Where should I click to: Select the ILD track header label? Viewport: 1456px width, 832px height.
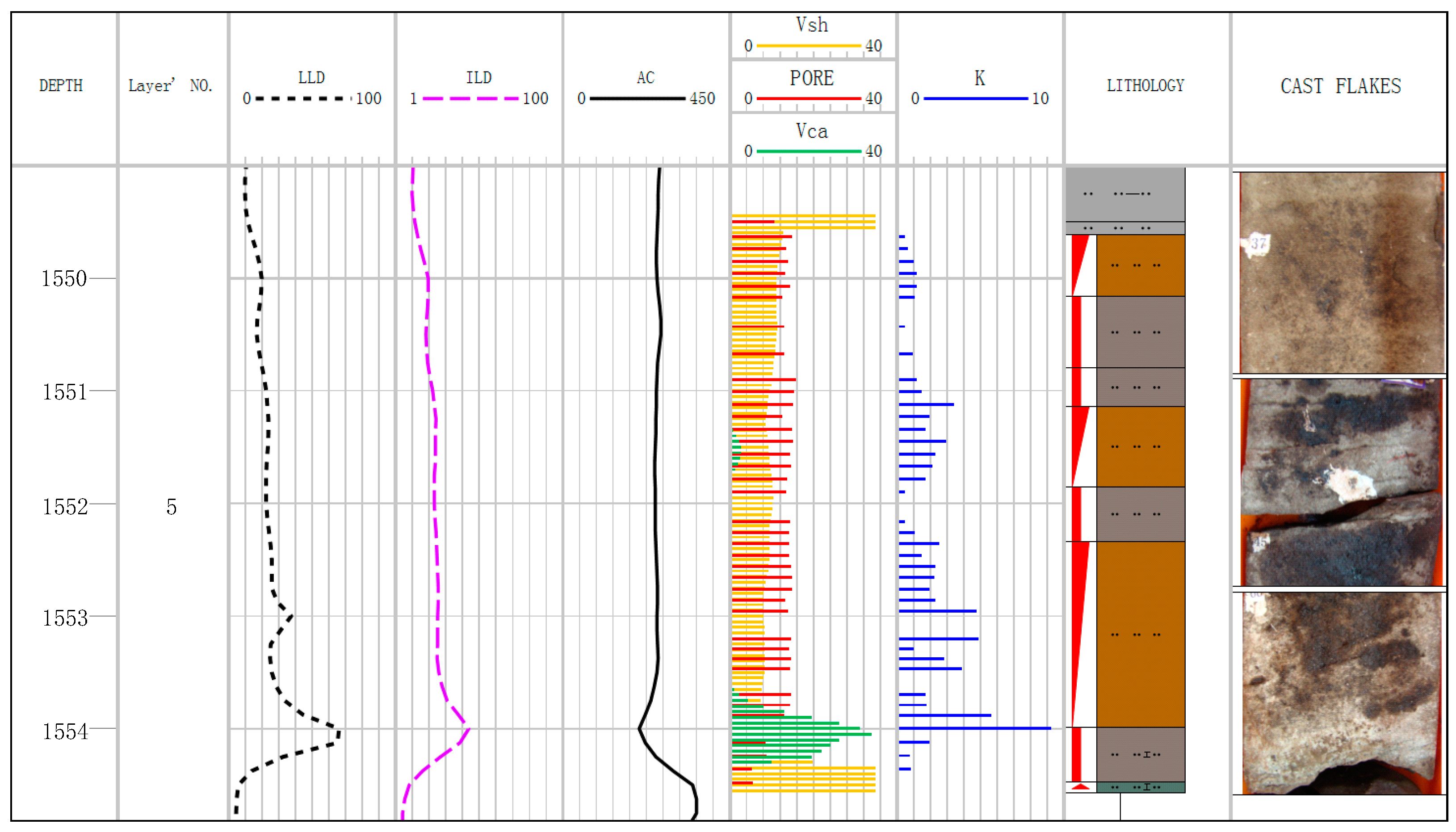(x=478, y=78)
